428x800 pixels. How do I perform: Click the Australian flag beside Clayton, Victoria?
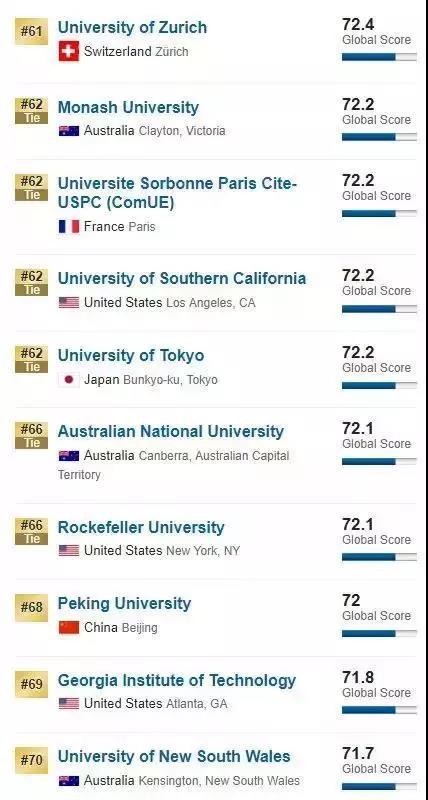point(69,131)
